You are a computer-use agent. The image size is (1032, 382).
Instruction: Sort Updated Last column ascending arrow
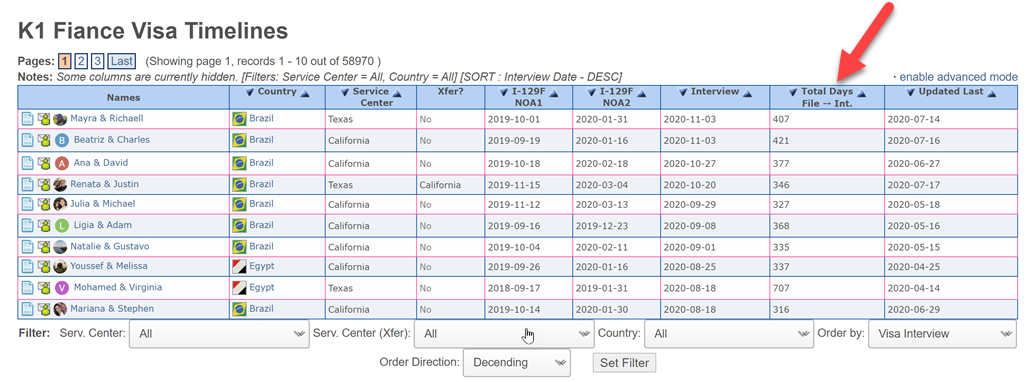click(x=992, y=93)
